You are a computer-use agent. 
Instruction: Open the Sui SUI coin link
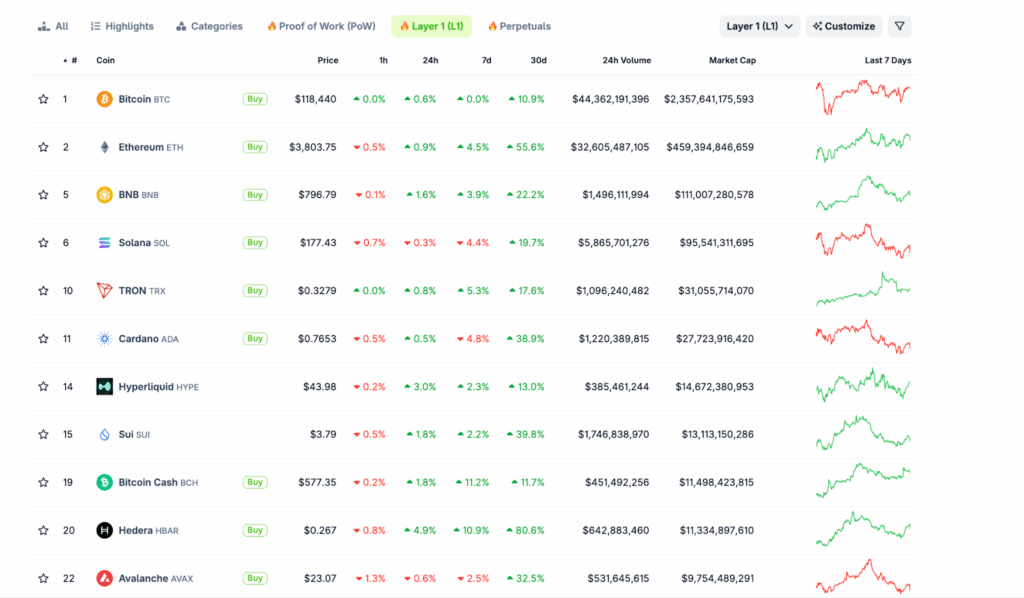134,434
